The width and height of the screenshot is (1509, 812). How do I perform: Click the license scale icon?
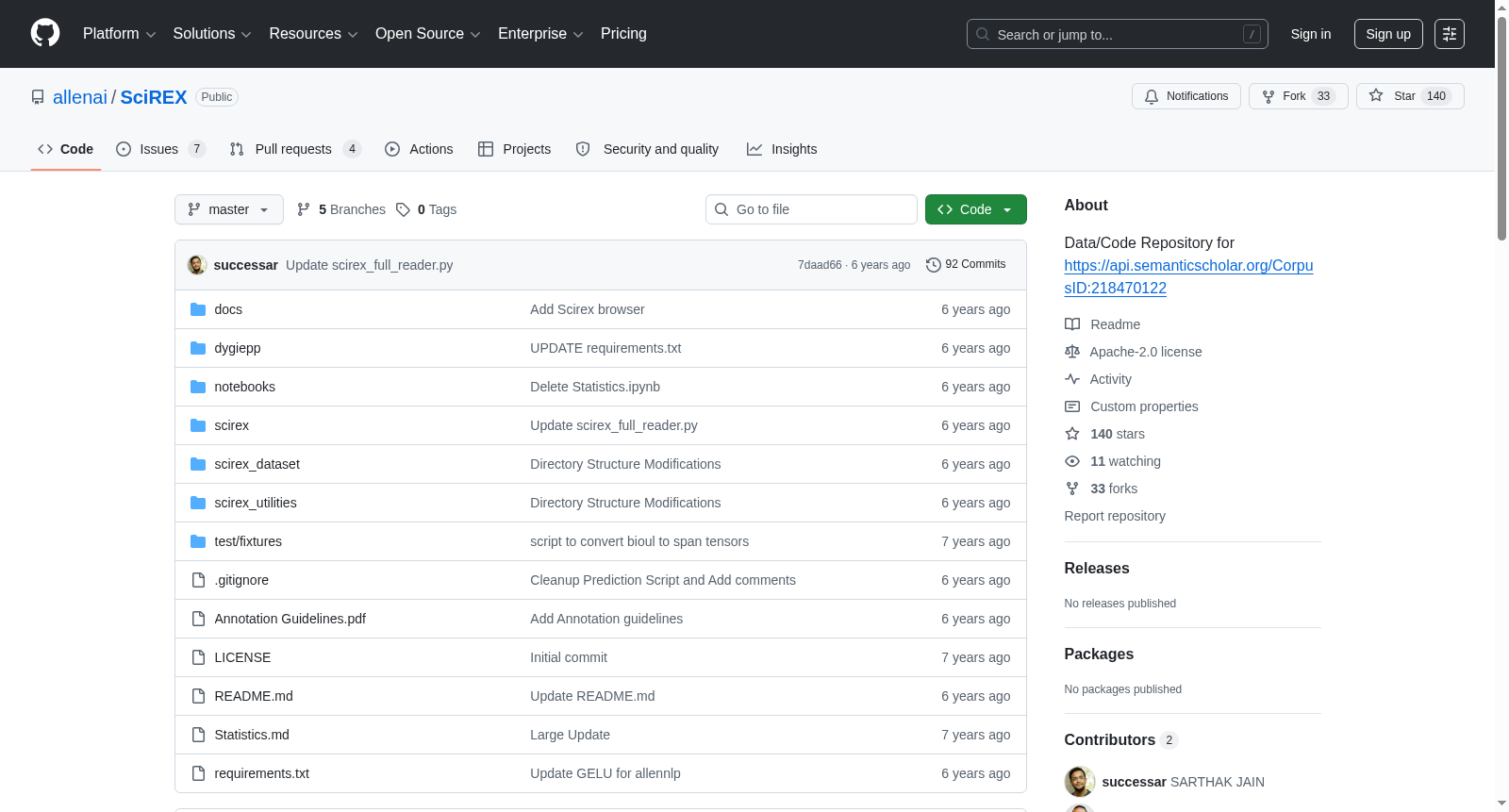(1072, 352)
